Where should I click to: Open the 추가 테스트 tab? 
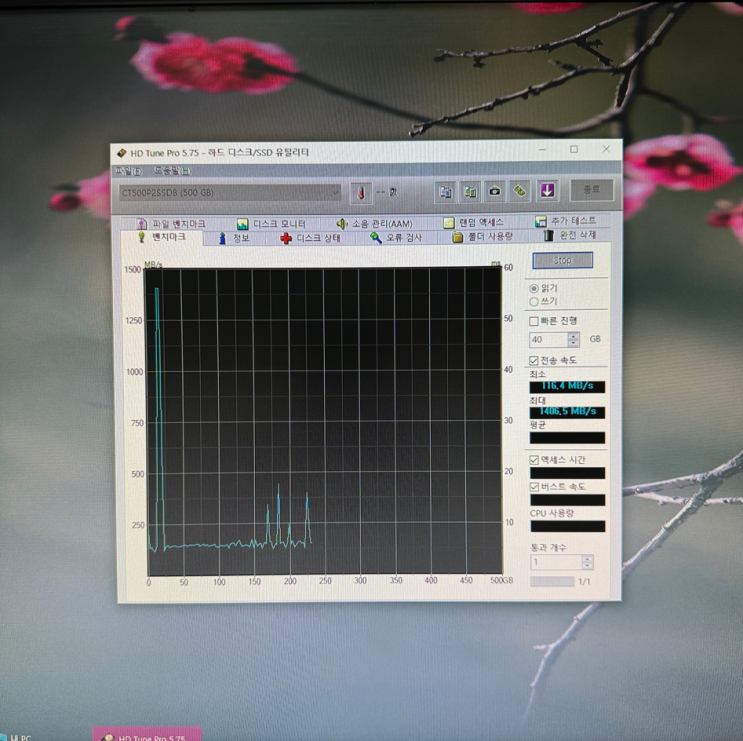[566, 221]
